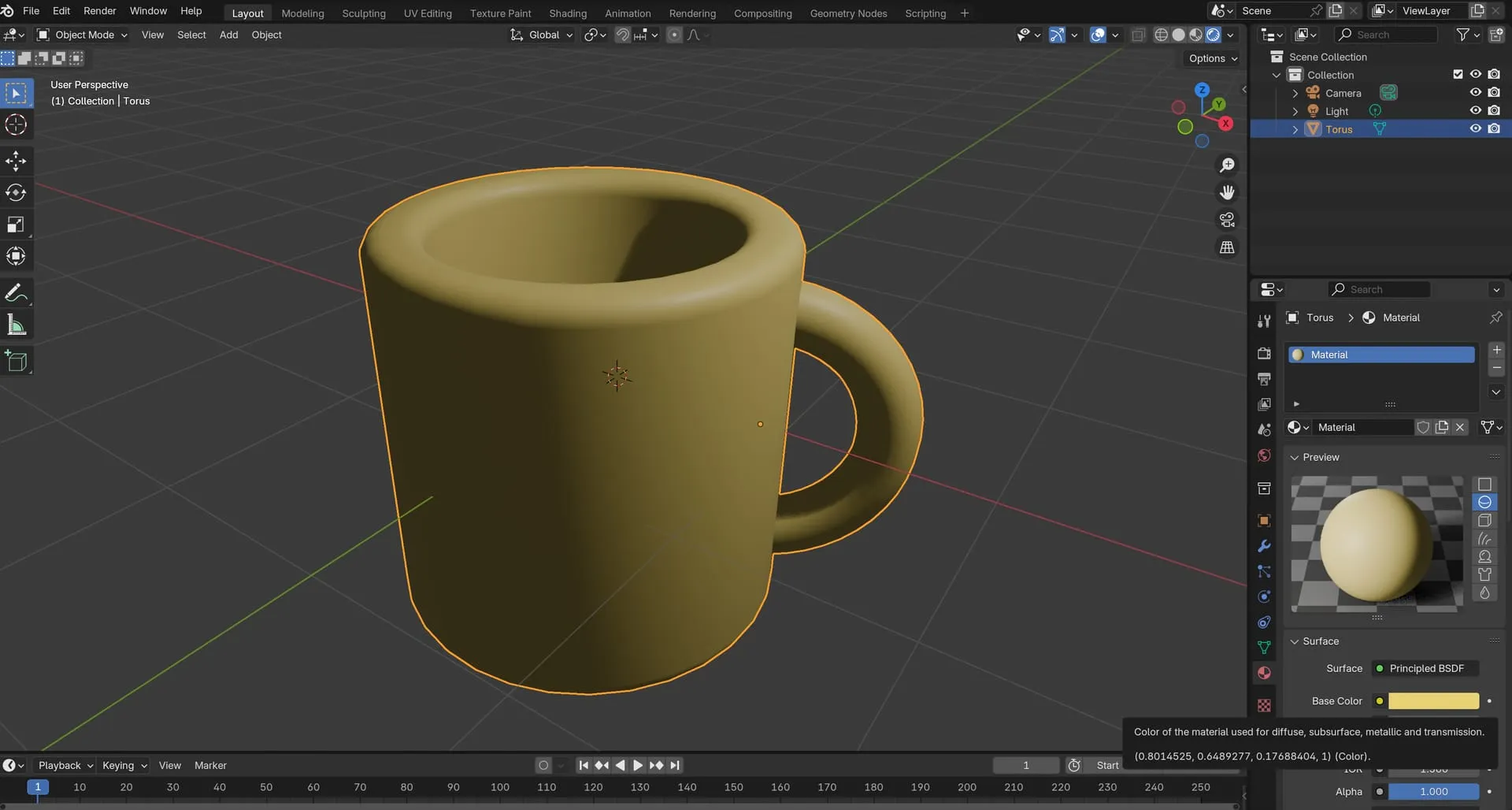
Task: Hide the Torus object in viewport
Action: pos(1475,129)
